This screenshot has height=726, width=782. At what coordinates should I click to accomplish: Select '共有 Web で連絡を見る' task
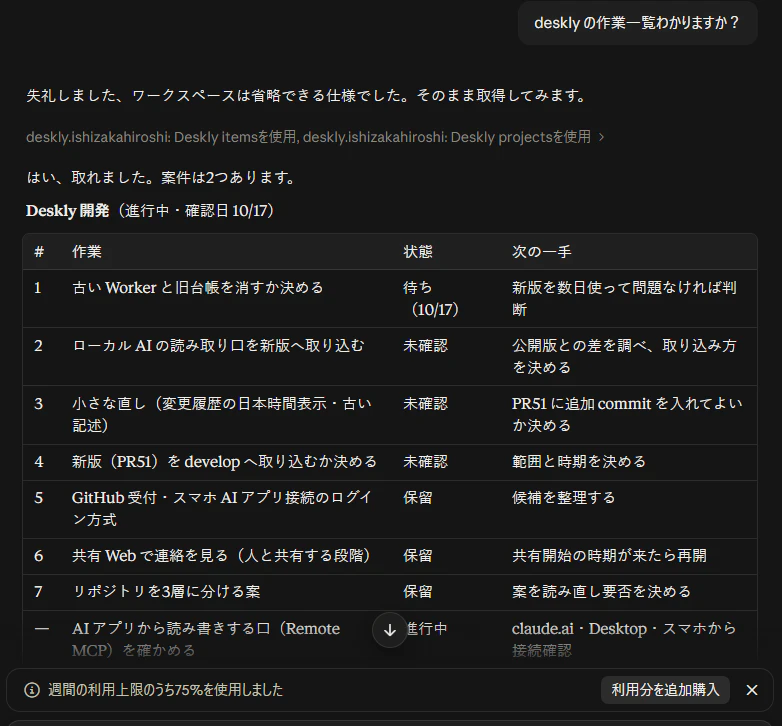[x=221, y=556]
